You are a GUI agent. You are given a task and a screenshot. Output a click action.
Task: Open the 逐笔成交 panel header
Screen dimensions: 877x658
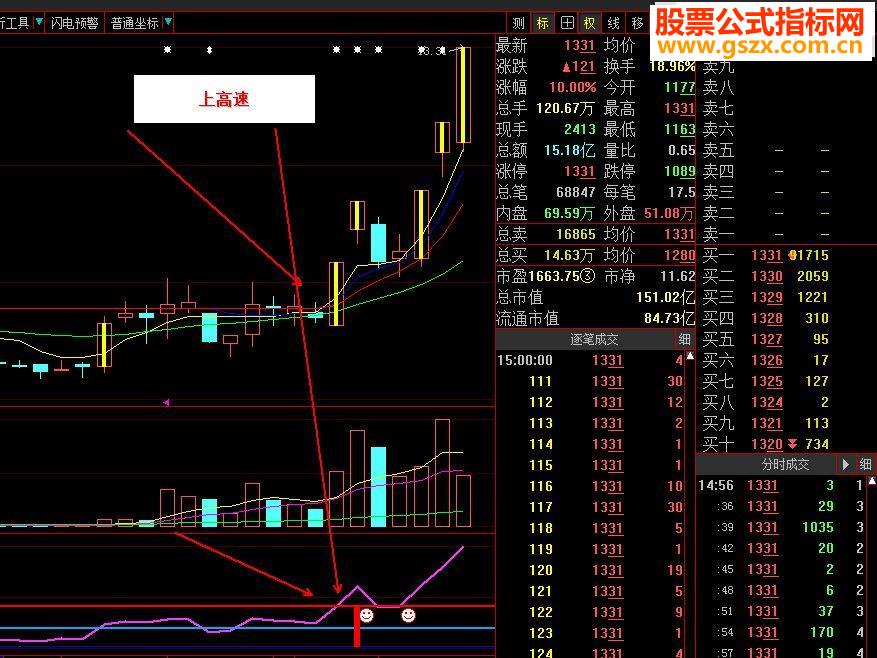(x=593, y=339)
